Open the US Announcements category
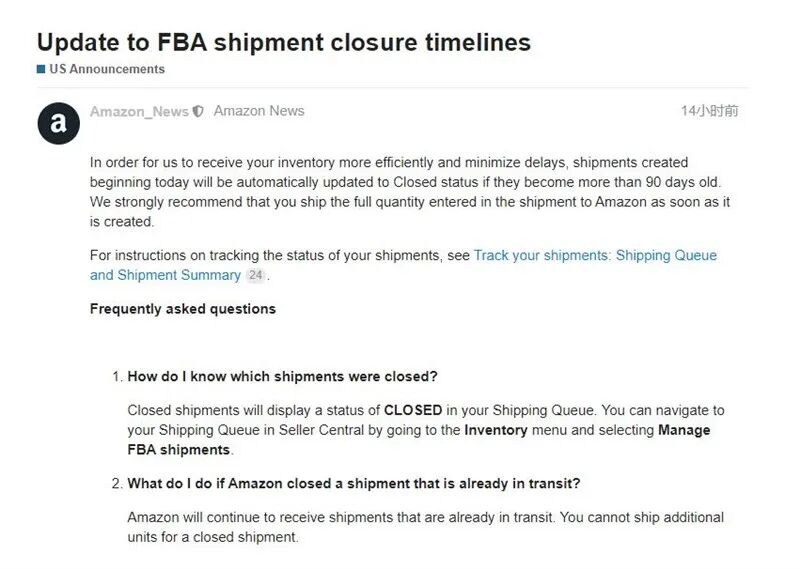Image resolution: width=800 pixels, height=569 pixels. pos(107,69)
